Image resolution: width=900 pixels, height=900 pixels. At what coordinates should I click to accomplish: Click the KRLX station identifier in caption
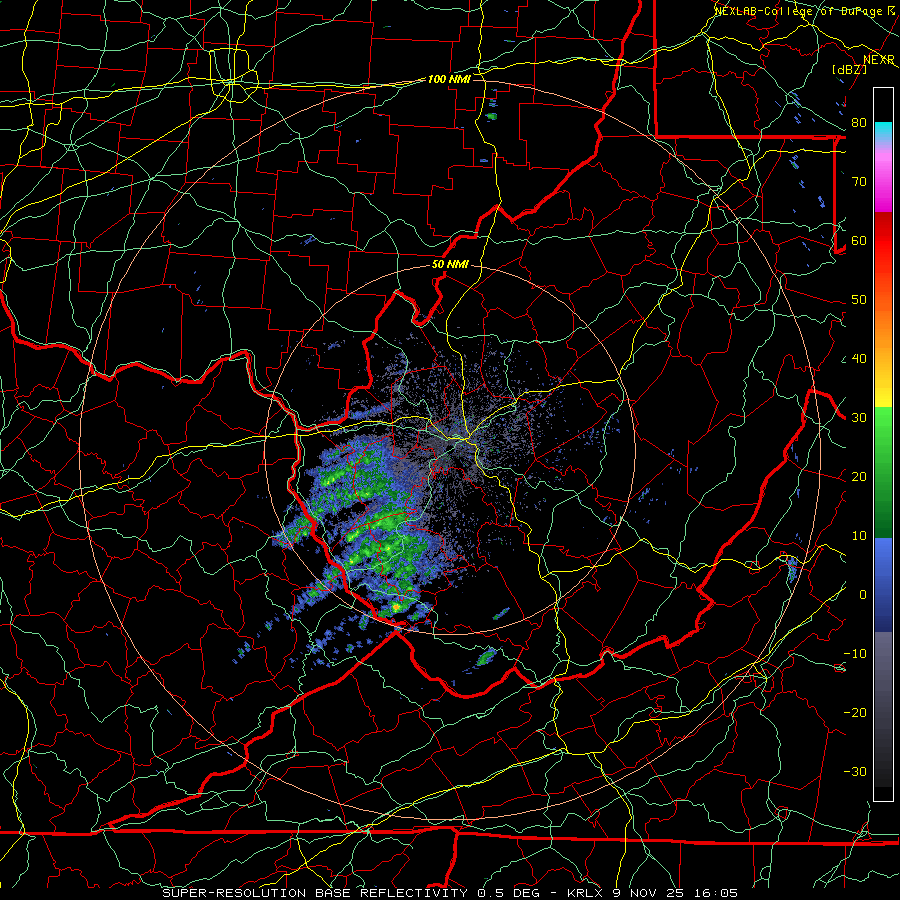584,893
